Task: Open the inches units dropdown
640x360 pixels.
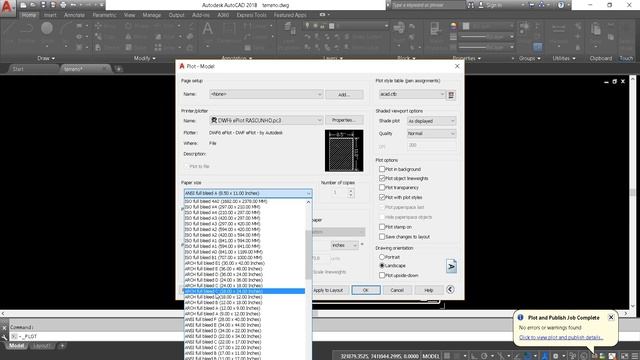Action: (344, 245)
